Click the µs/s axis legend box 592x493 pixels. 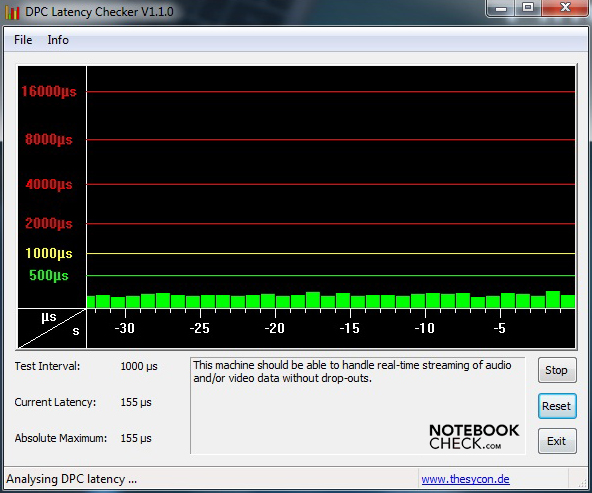(52, 328)
